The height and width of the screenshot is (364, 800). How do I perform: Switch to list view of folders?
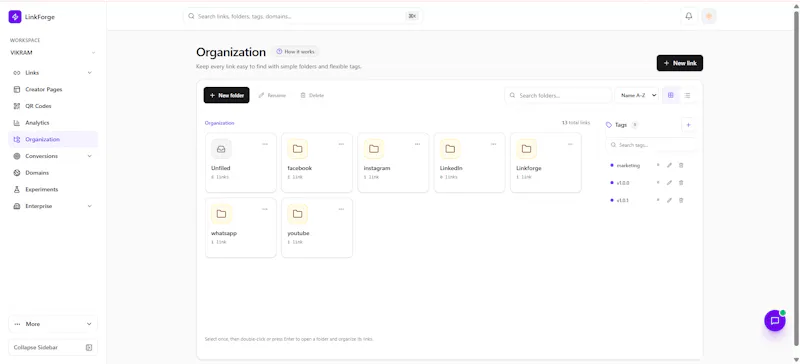(x=687, y=95)
